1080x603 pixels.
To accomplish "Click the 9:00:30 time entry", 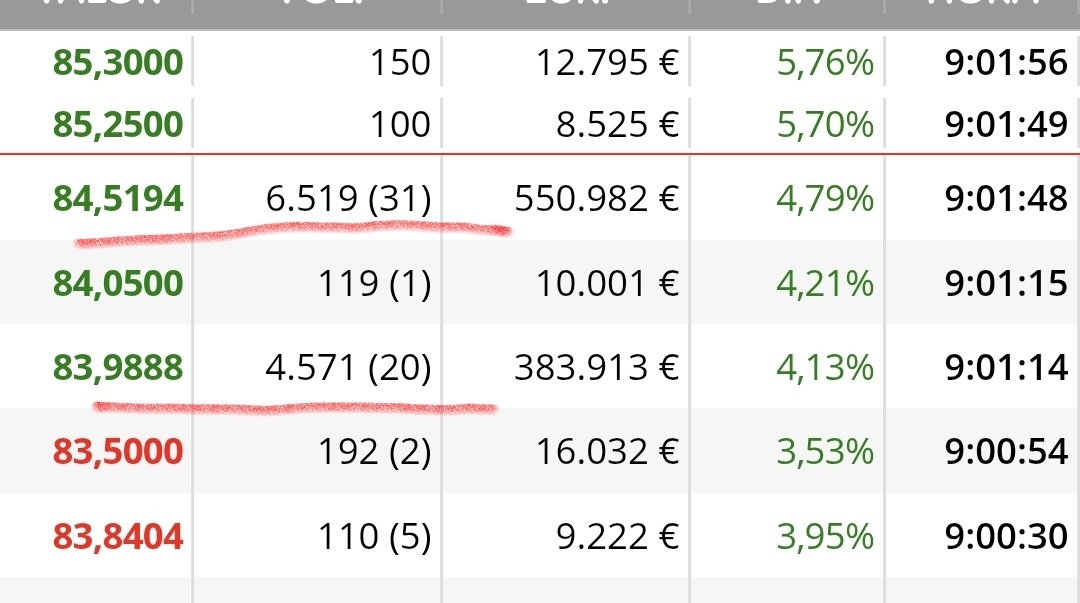I will click(x=1006, y=537).
